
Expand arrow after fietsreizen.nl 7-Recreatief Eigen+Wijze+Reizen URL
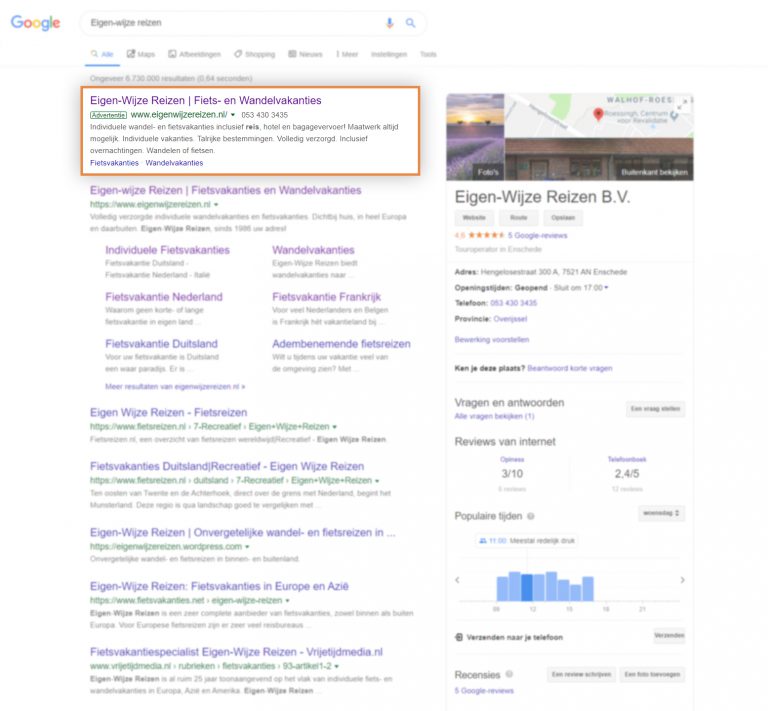pos(335,427)
